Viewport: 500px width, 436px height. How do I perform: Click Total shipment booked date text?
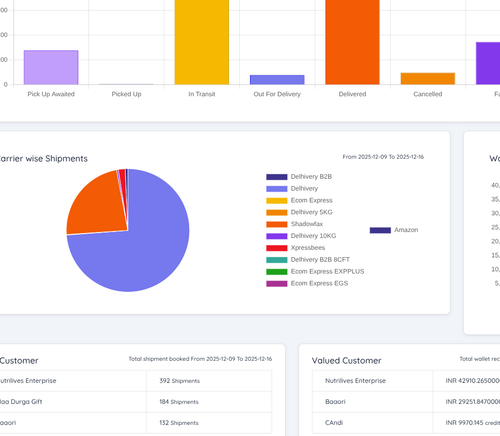click(x=200, y=359)
